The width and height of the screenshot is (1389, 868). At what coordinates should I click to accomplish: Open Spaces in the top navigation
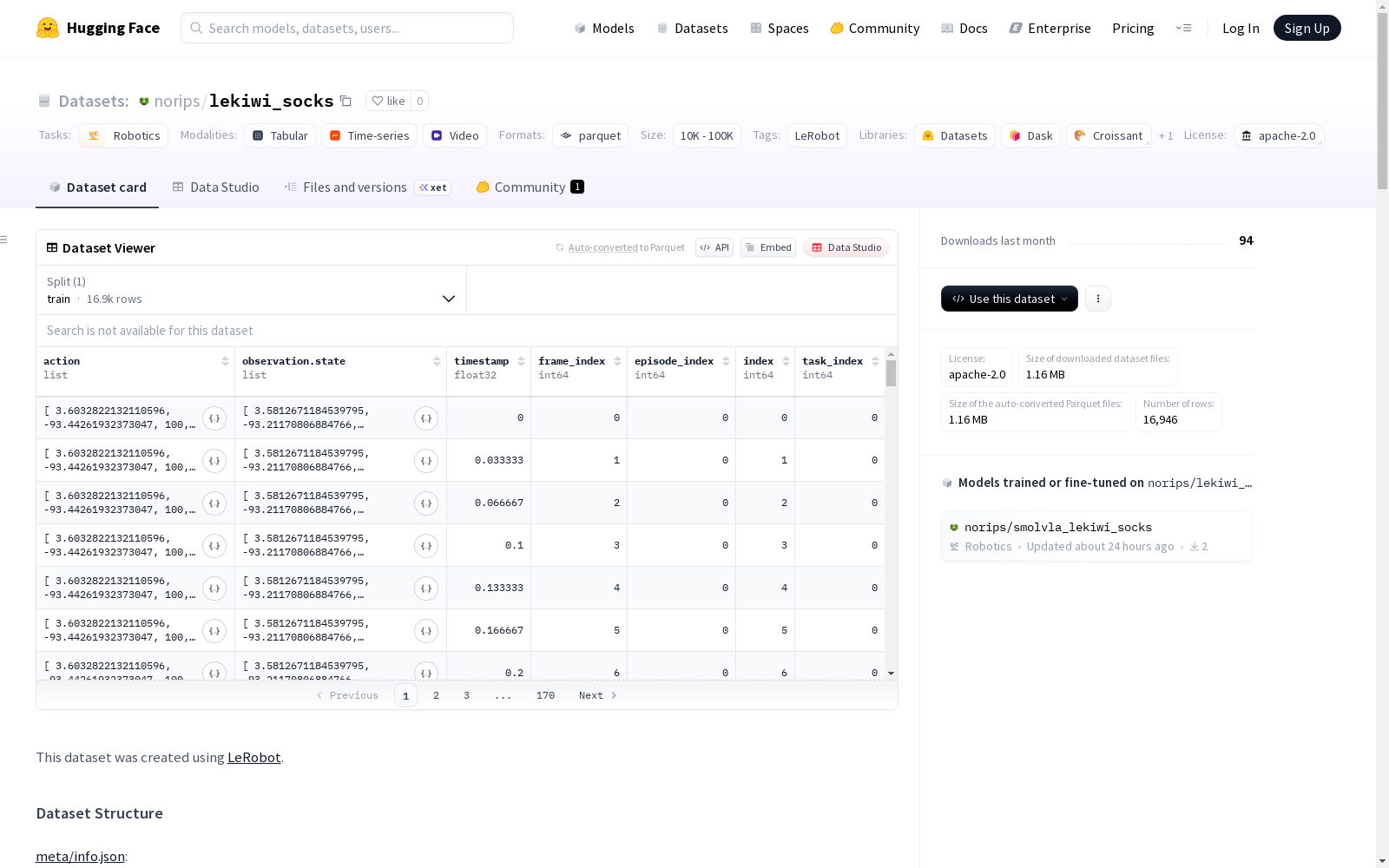click(780, 28)
